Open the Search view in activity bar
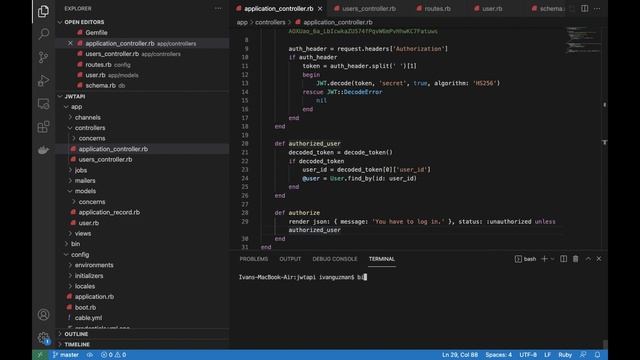The width and height of the screenshot is (640, 360). click(x=43, y=34)
